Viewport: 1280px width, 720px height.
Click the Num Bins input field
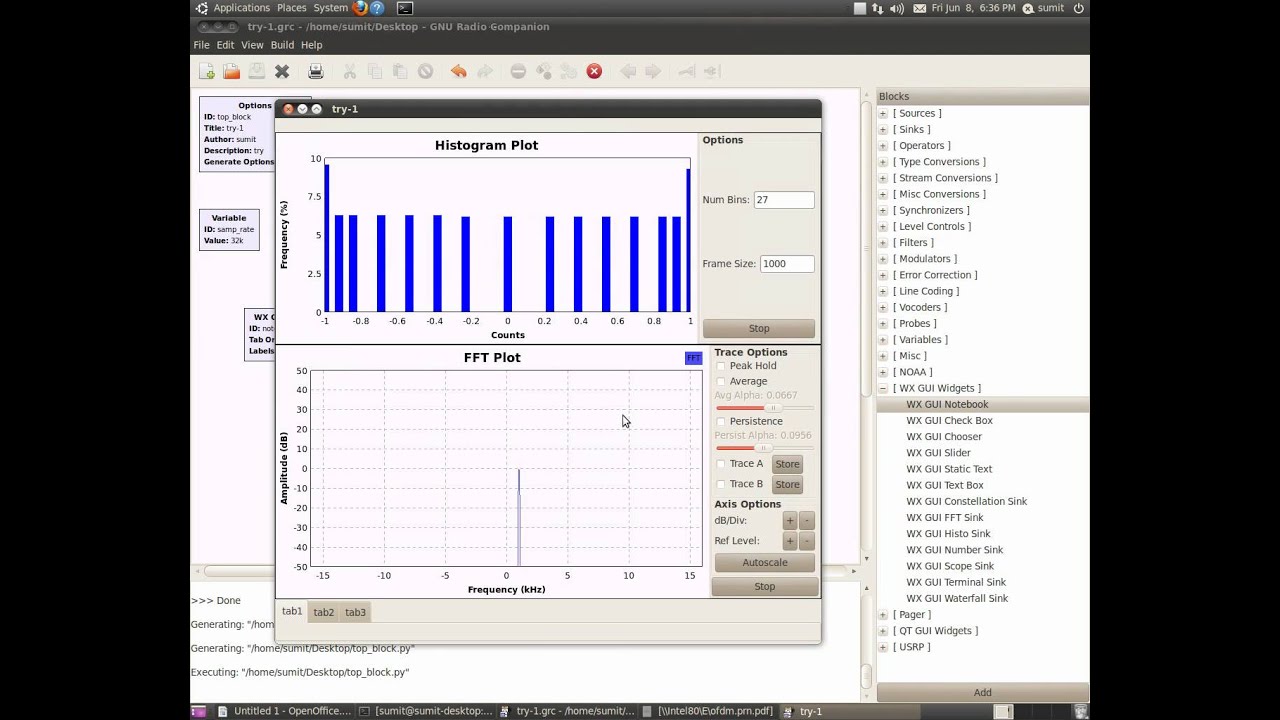pos(784,200)
